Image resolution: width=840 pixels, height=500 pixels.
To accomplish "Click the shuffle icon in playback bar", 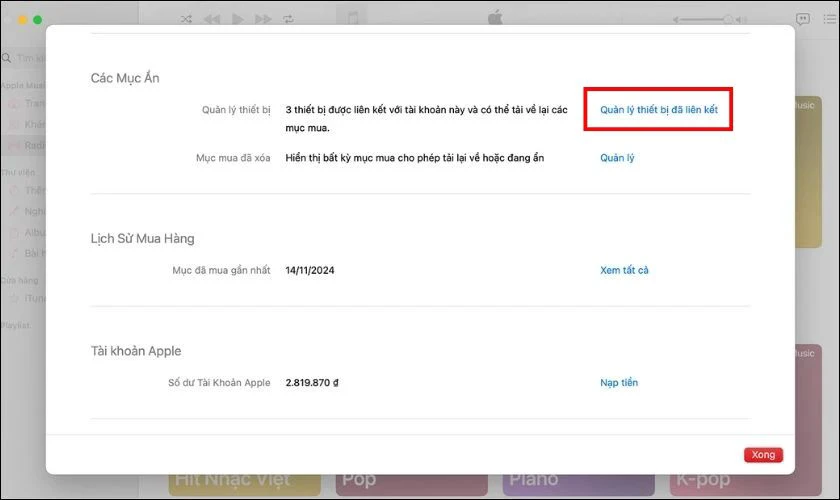I will [186, 19].
